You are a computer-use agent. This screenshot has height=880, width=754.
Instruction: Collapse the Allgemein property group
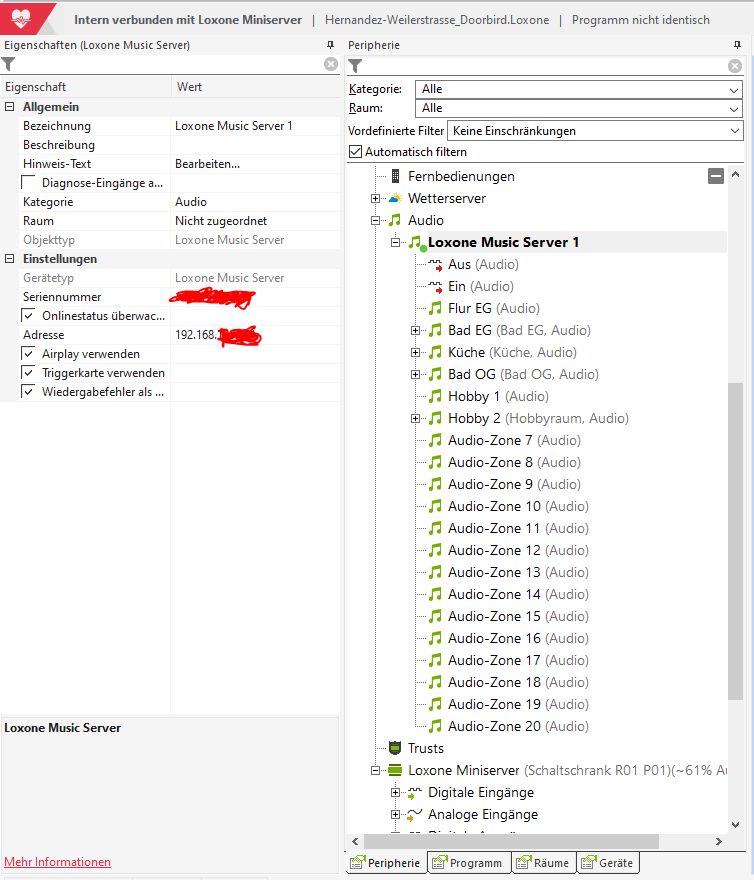pyautogui.click(x=10, y=107)
